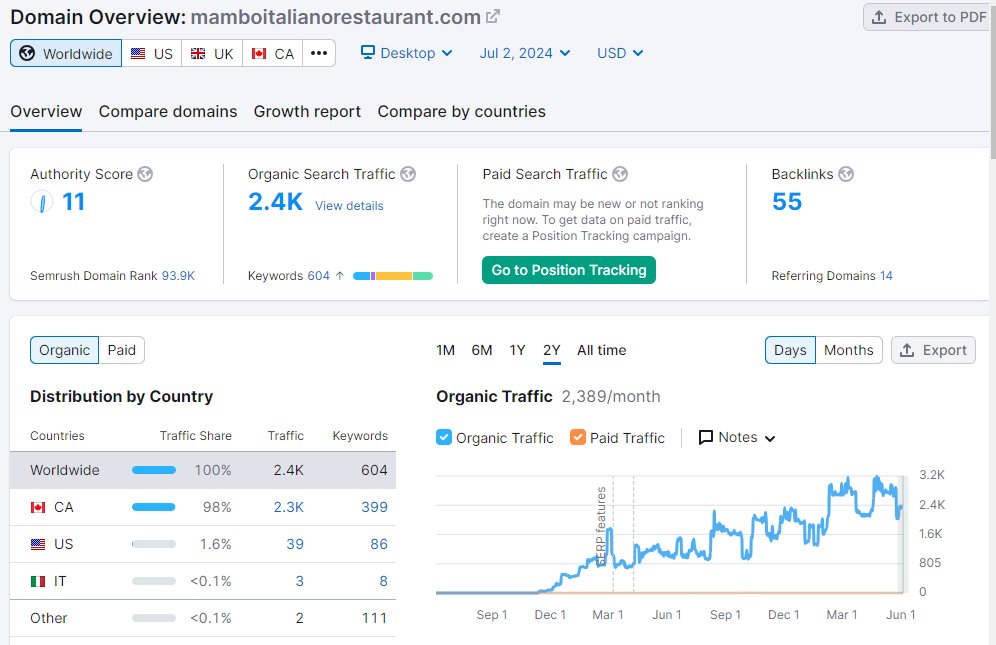The width and height of the screenshot is (996, 645).
Task: Click Referring Domains 14 link
Action: 885,276
